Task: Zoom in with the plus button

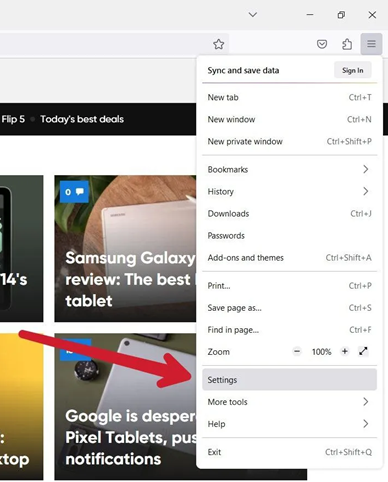Action: pyautogui.click(x=345, y=351)
